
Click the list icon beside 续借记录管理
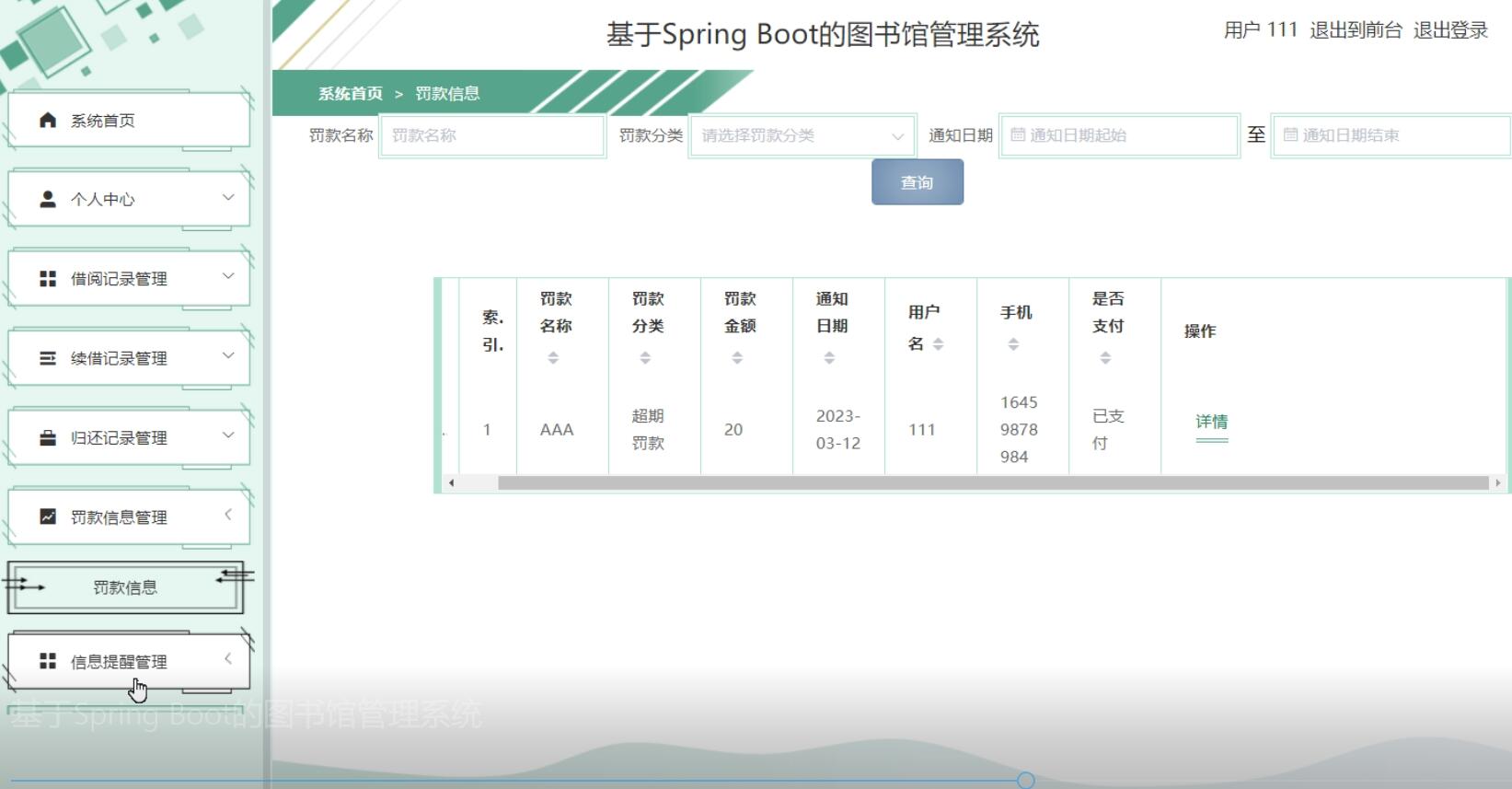pyautogui.click(x=48, y=358)
